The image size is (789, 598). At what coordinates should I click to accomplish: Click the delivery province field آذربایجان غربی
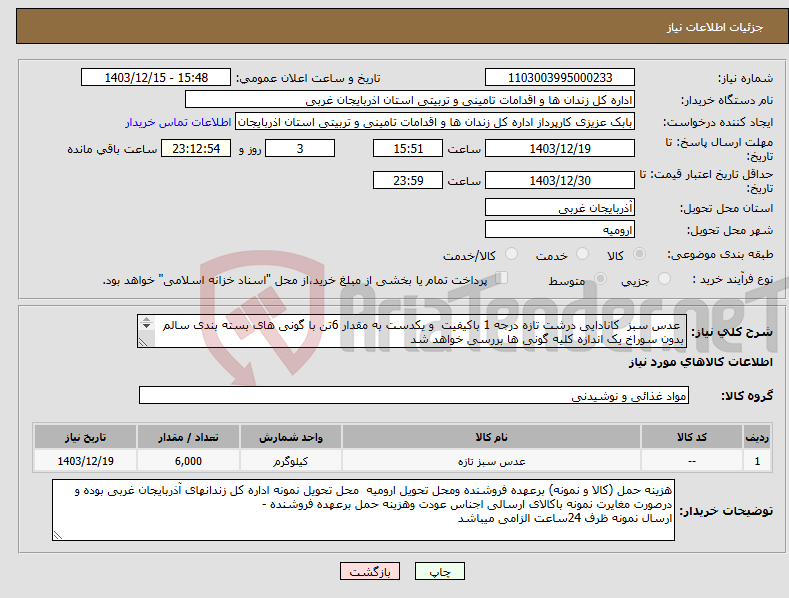click(560, 207)
